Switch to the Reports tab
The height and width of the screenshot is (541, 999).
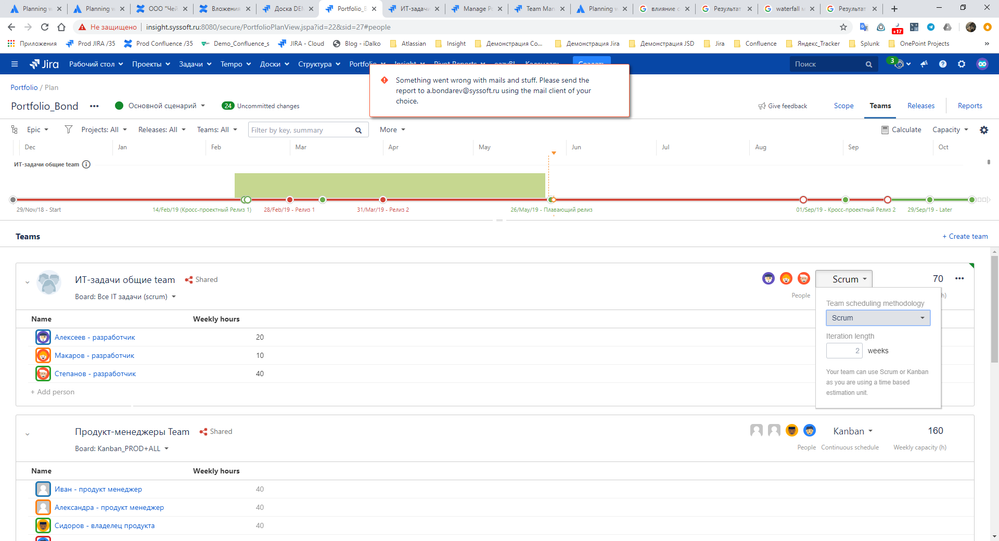pyautogui.click(x=970, y=106)
